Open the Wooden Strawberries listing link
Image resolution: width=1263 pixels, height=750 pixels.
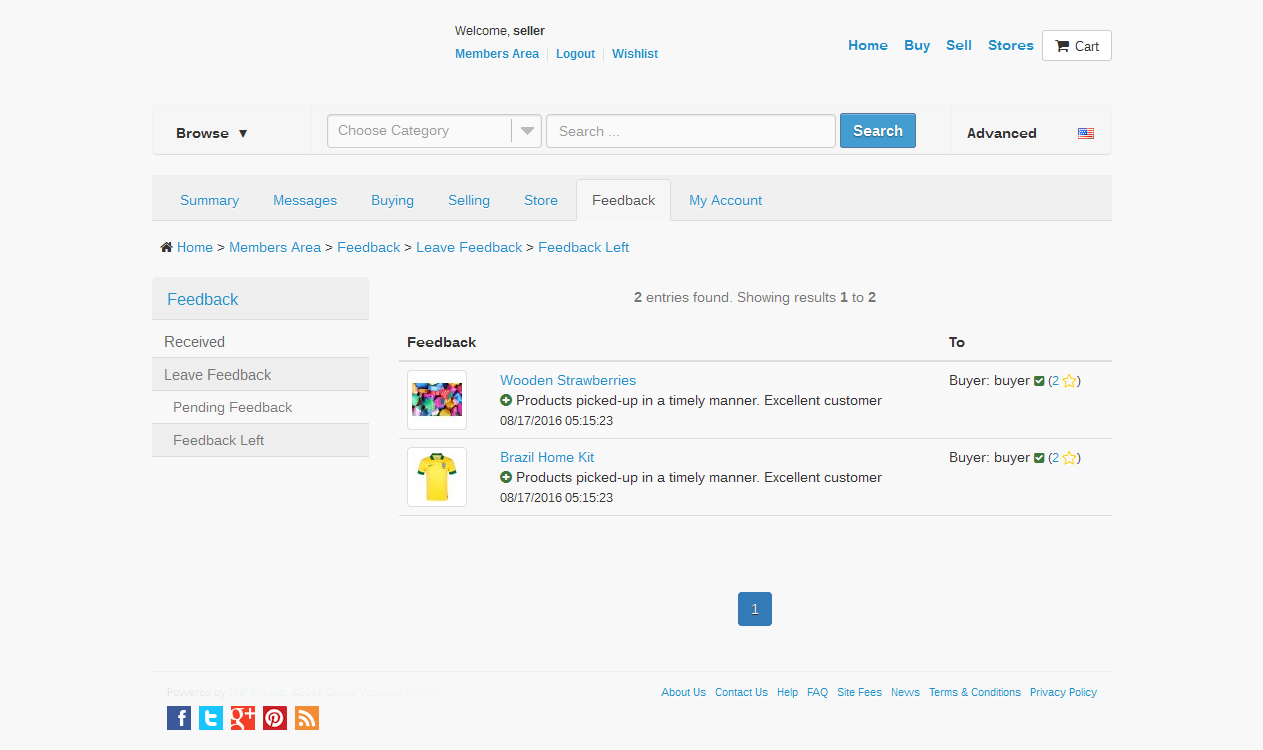568,380
